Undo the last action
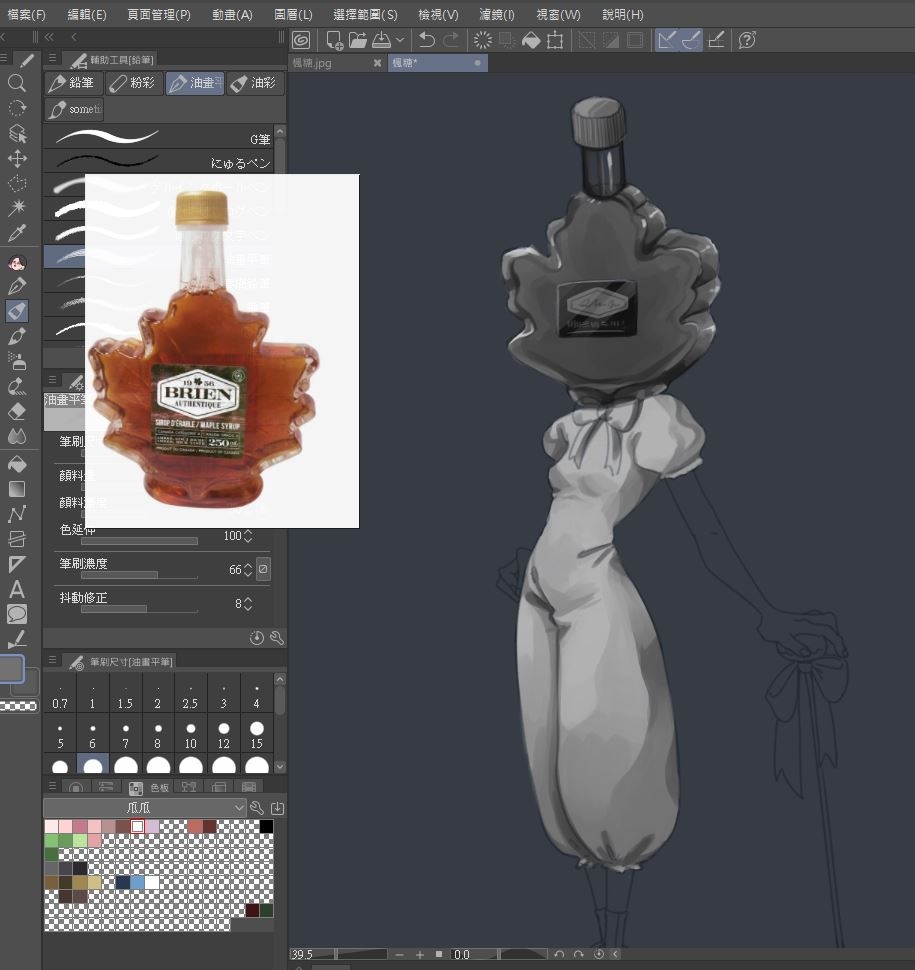This screenshot has height=970, width=915. tap(426, 40)
